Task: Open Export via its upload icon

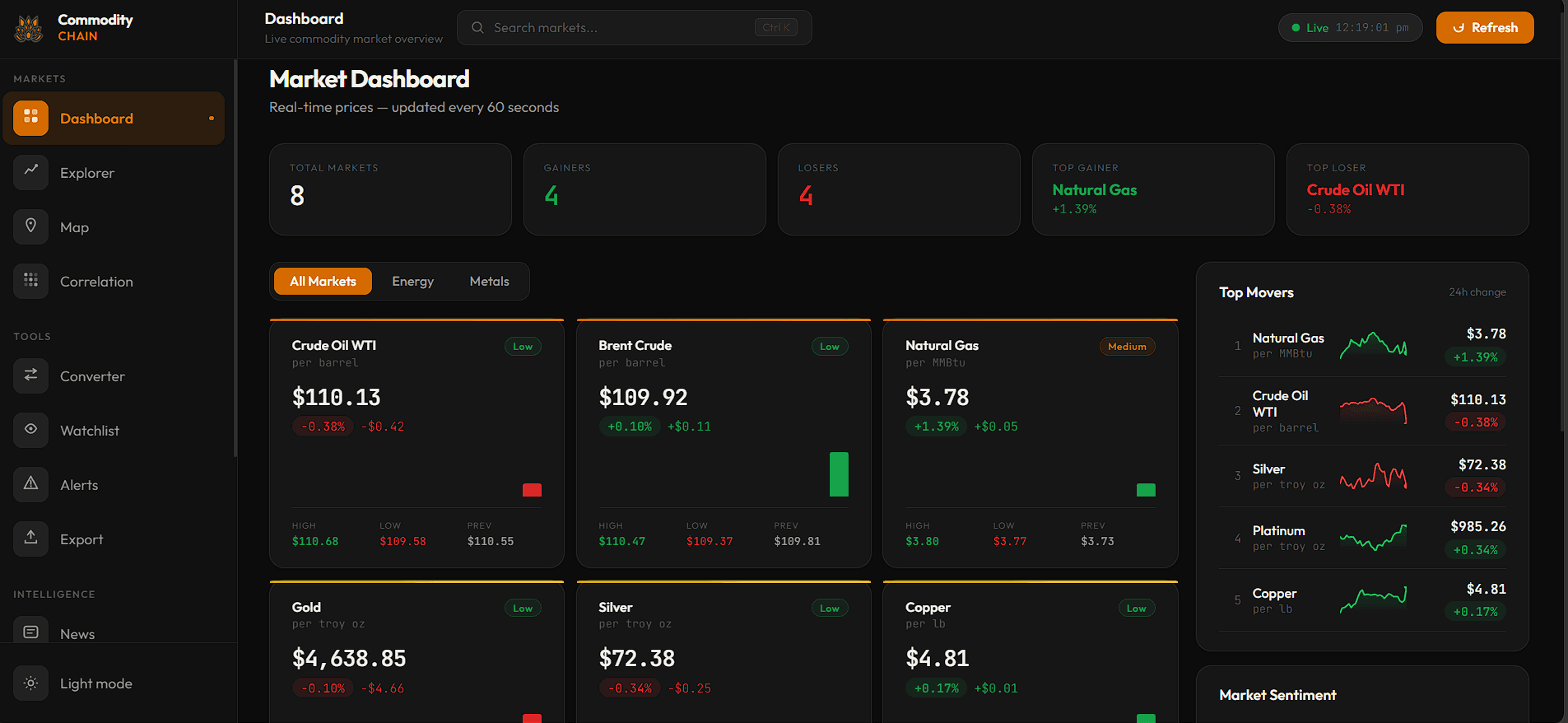Action: (31, 539)
